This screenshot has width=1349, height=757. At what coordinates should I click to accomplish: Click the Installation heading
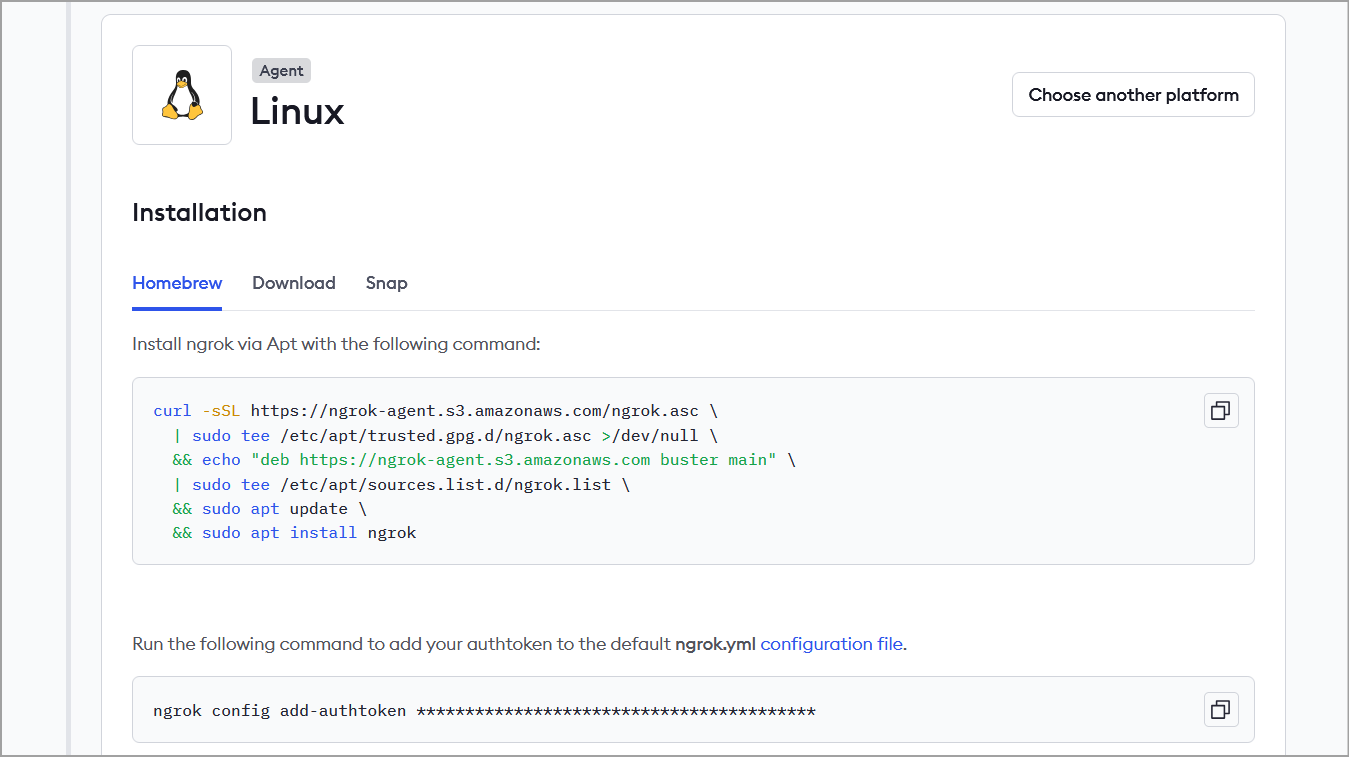[199, 212]
